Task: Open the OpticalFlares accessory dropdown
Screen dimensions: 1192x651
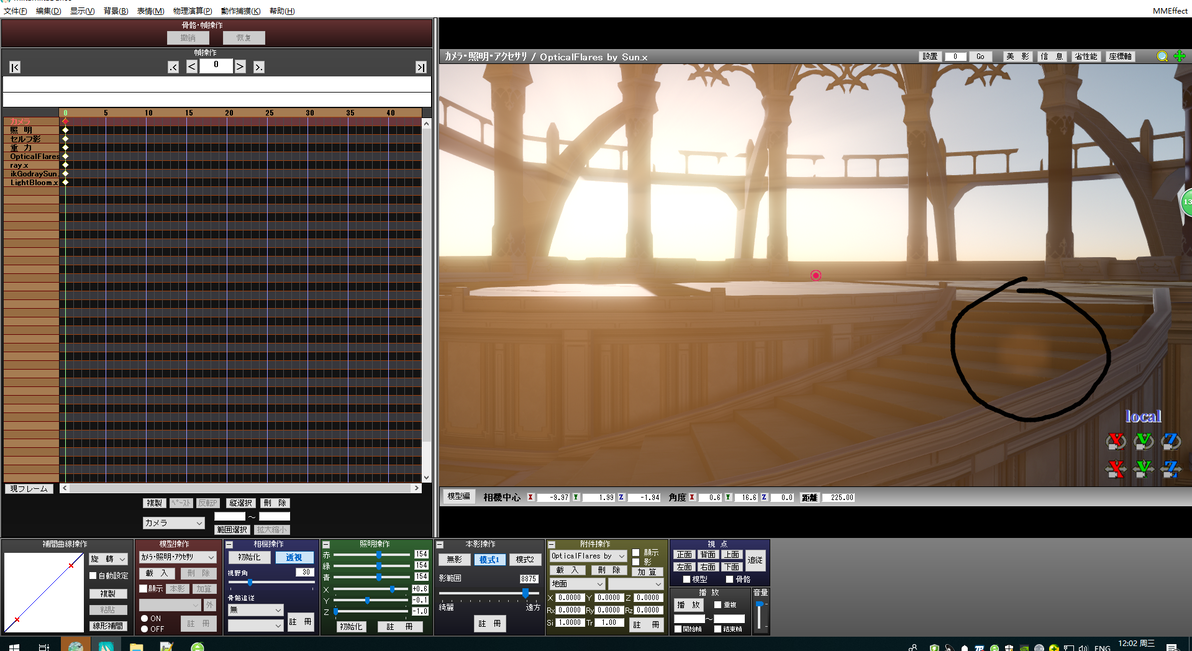Action: (588, 556)
